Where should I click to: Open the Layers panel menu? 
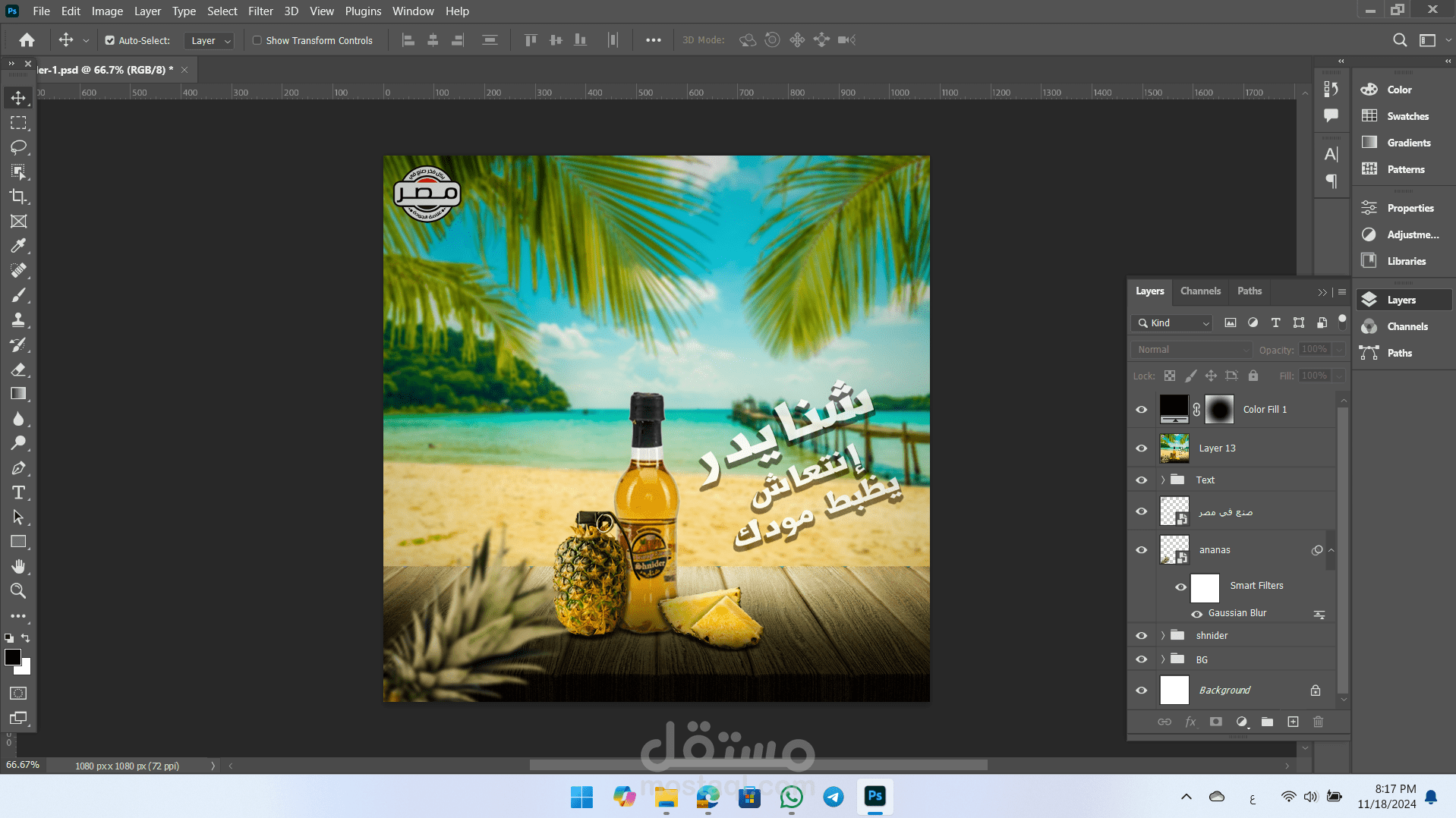pos(1342,292)
